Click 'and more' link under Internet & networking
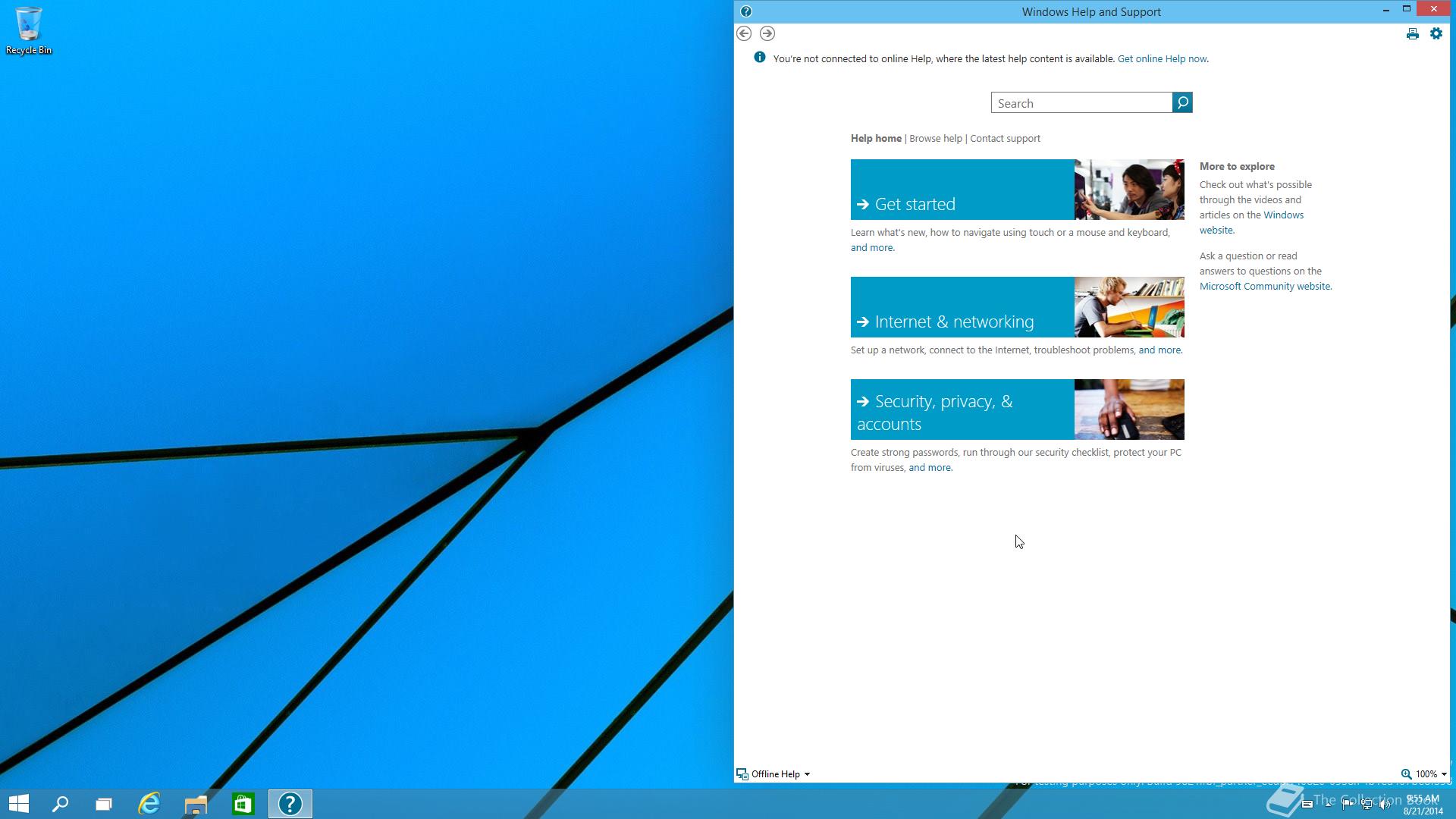1456x819 pixels. click(x=1159, y=350)
